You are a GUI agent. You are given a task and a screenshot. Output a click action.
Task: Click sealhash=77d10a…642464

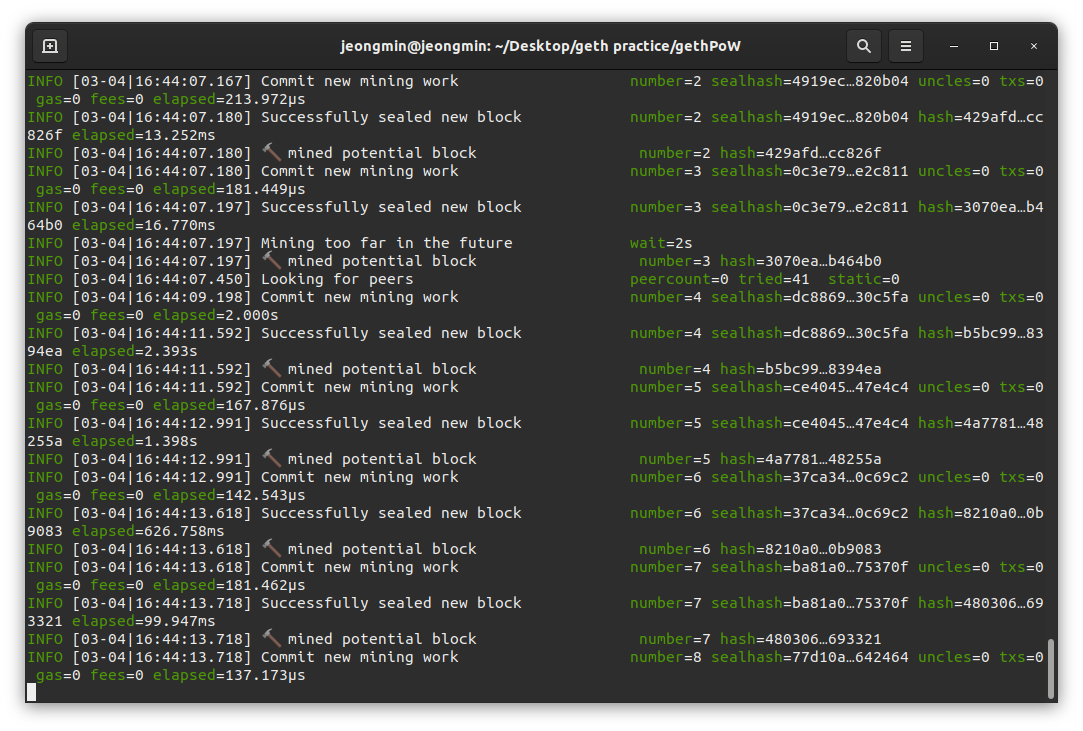[809, 657]
